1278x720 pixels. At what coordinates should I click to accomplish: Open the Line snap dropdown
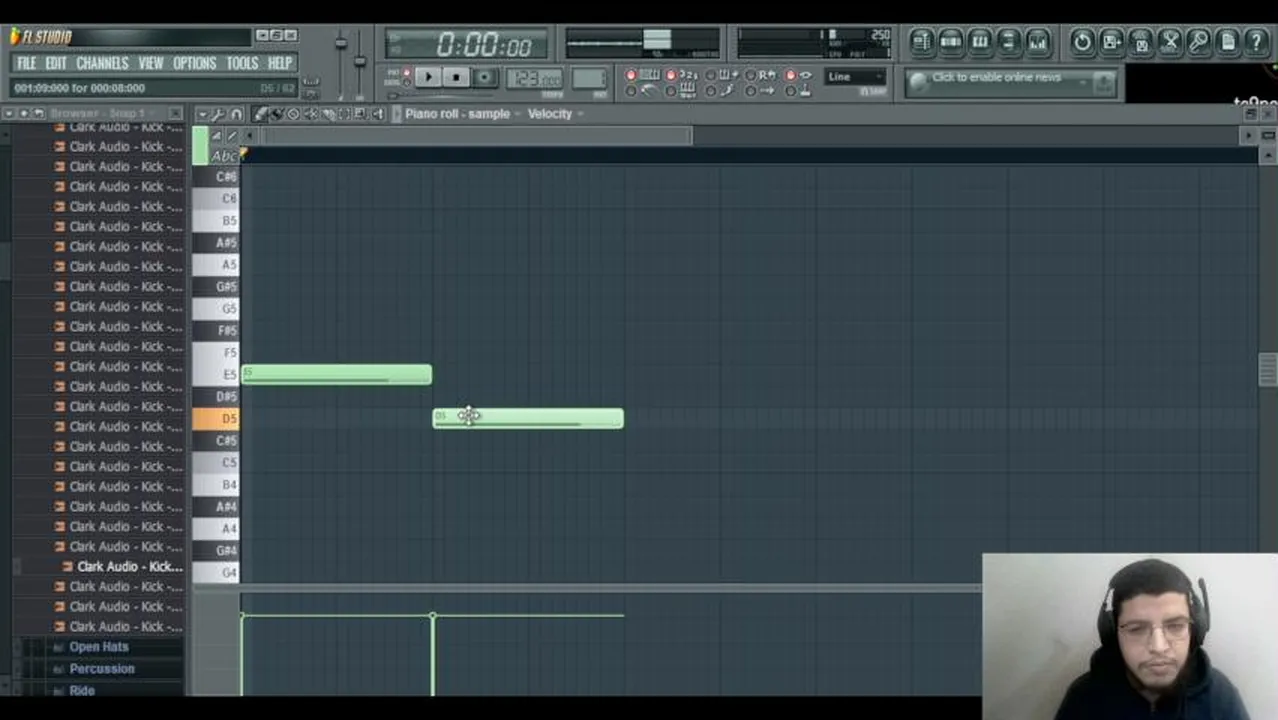coord(855,77)
